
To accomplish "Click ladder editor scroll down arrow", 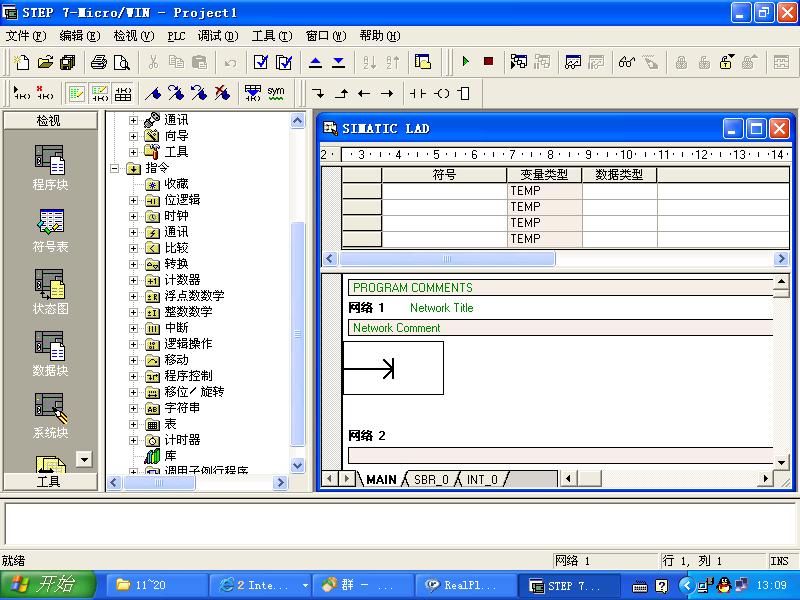I will 781,463.
